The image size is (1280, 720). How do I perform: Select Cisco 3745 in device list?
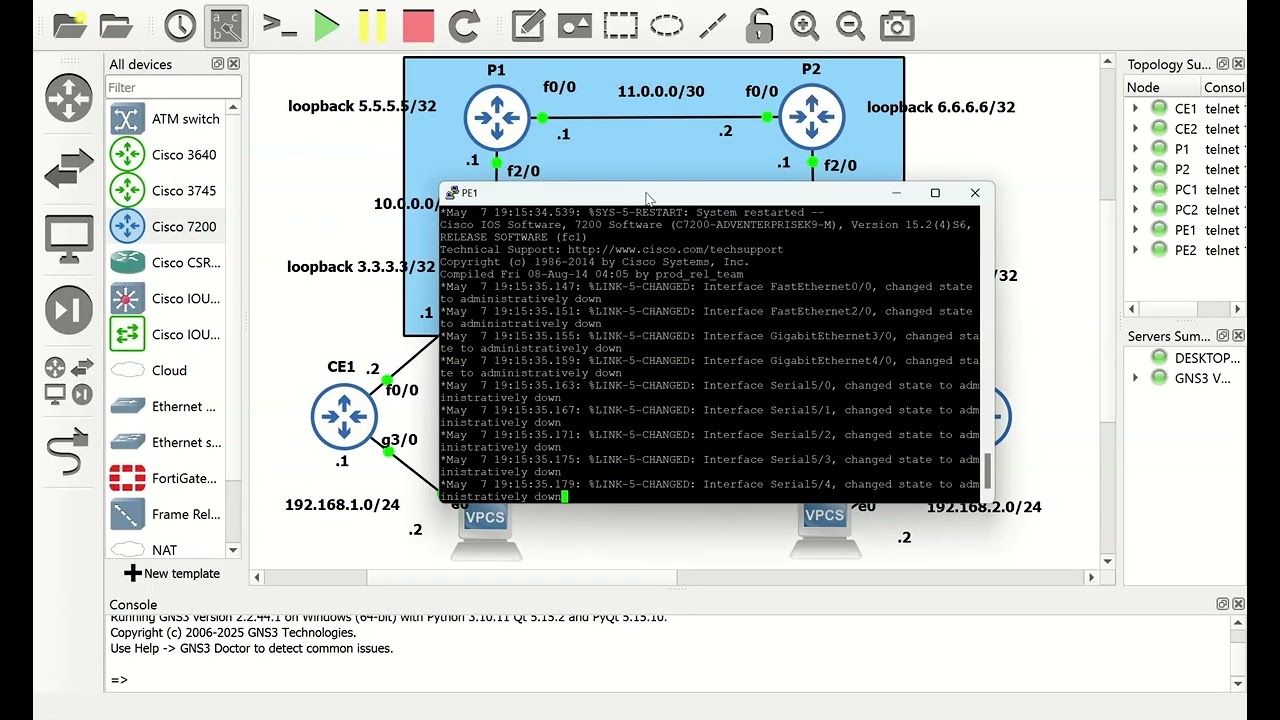[166, 191]
